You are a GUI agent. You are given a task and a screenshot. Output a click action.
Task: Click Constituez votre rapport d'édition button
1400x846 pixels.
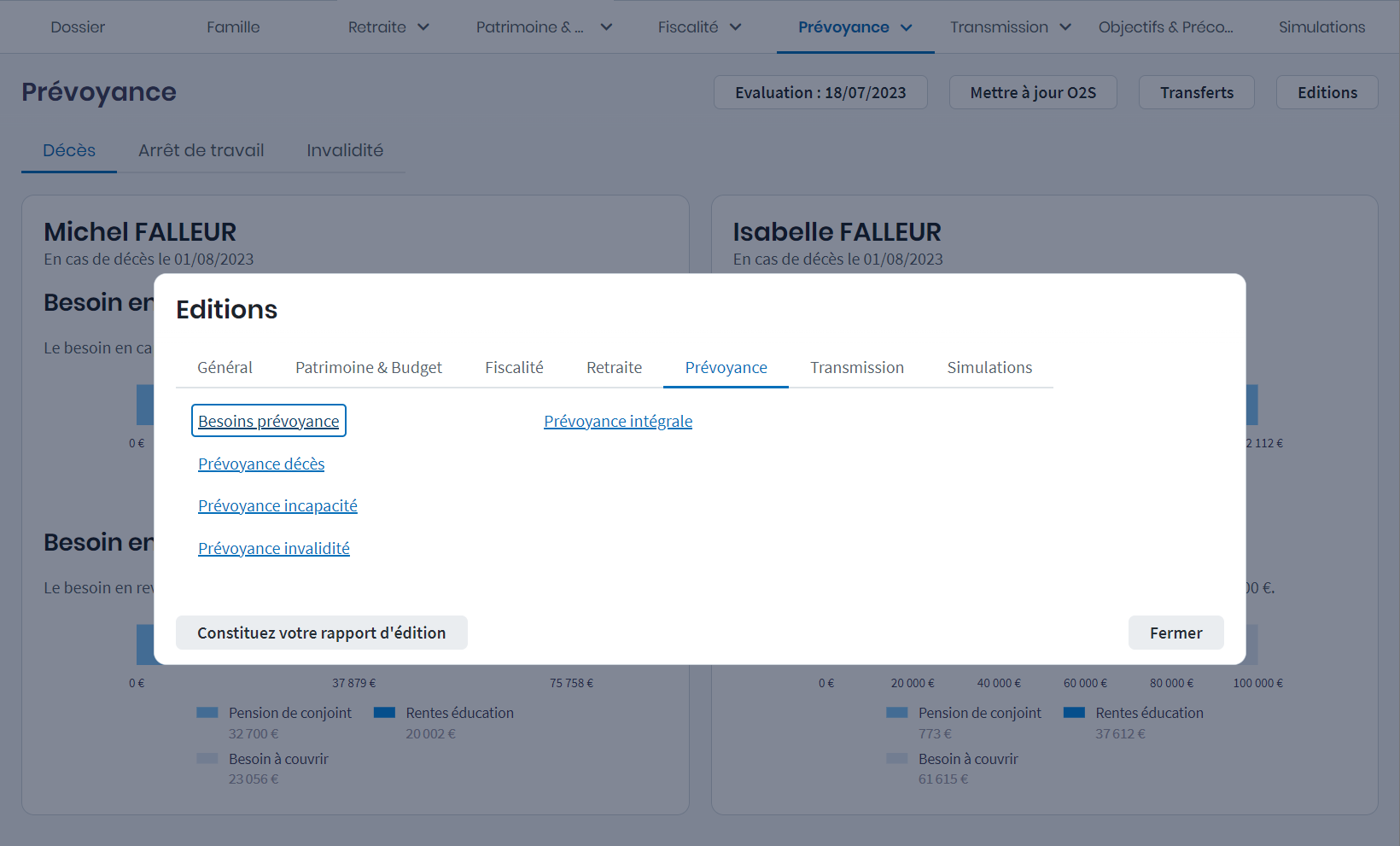[x=321, y=633]
